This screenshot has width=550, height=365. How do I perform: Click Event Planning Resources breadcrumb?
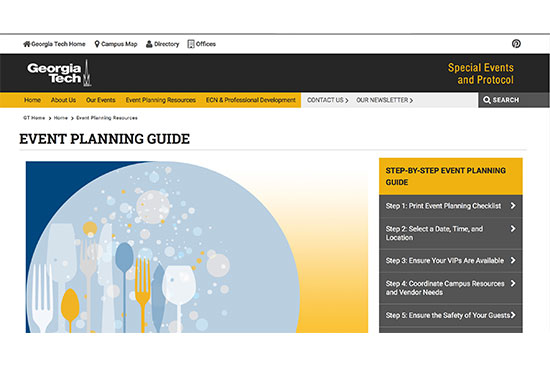(107, 118)
